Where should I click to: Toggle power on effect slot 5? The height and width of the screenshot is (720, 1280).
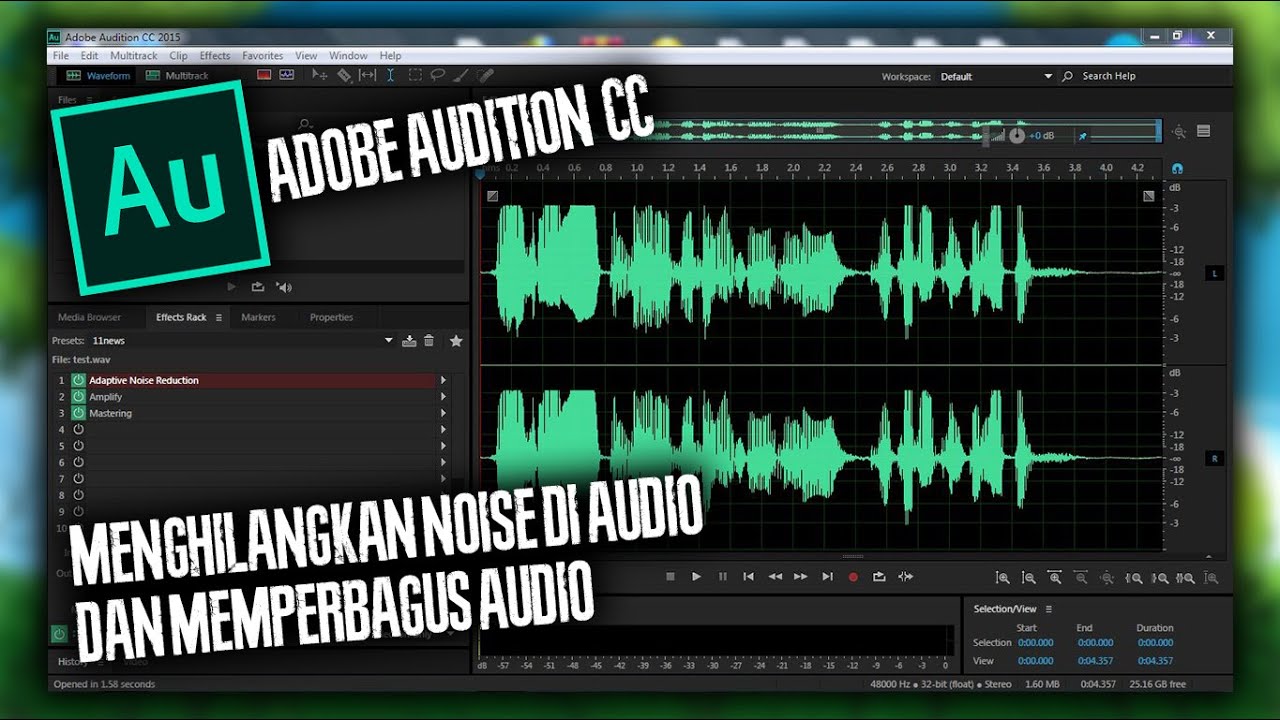[x=78, y=446]
